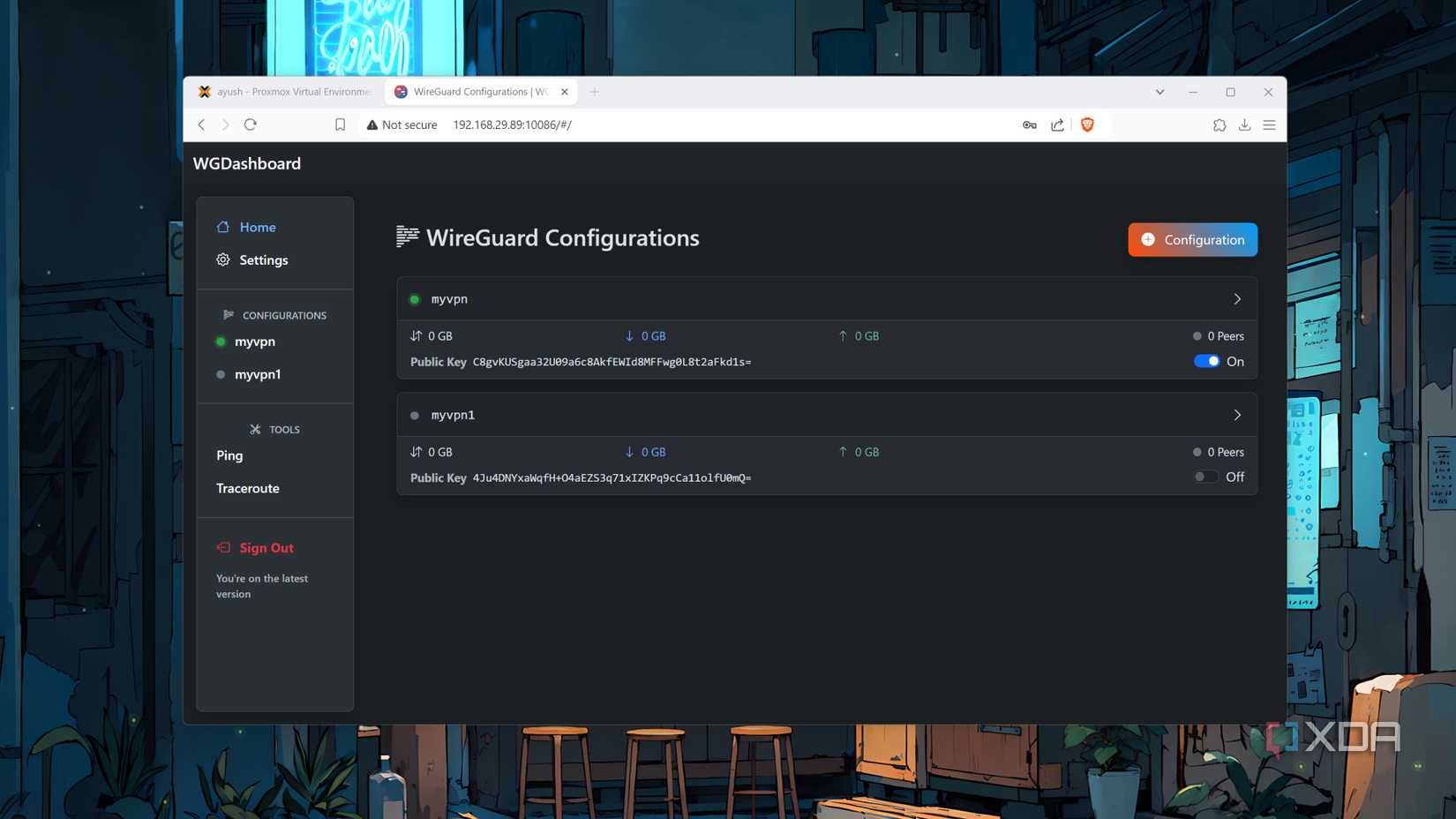Open Settings via the gear icon
Viewport: 1456px width, 819px height.
pyautogui.click(x=223, y=259)
